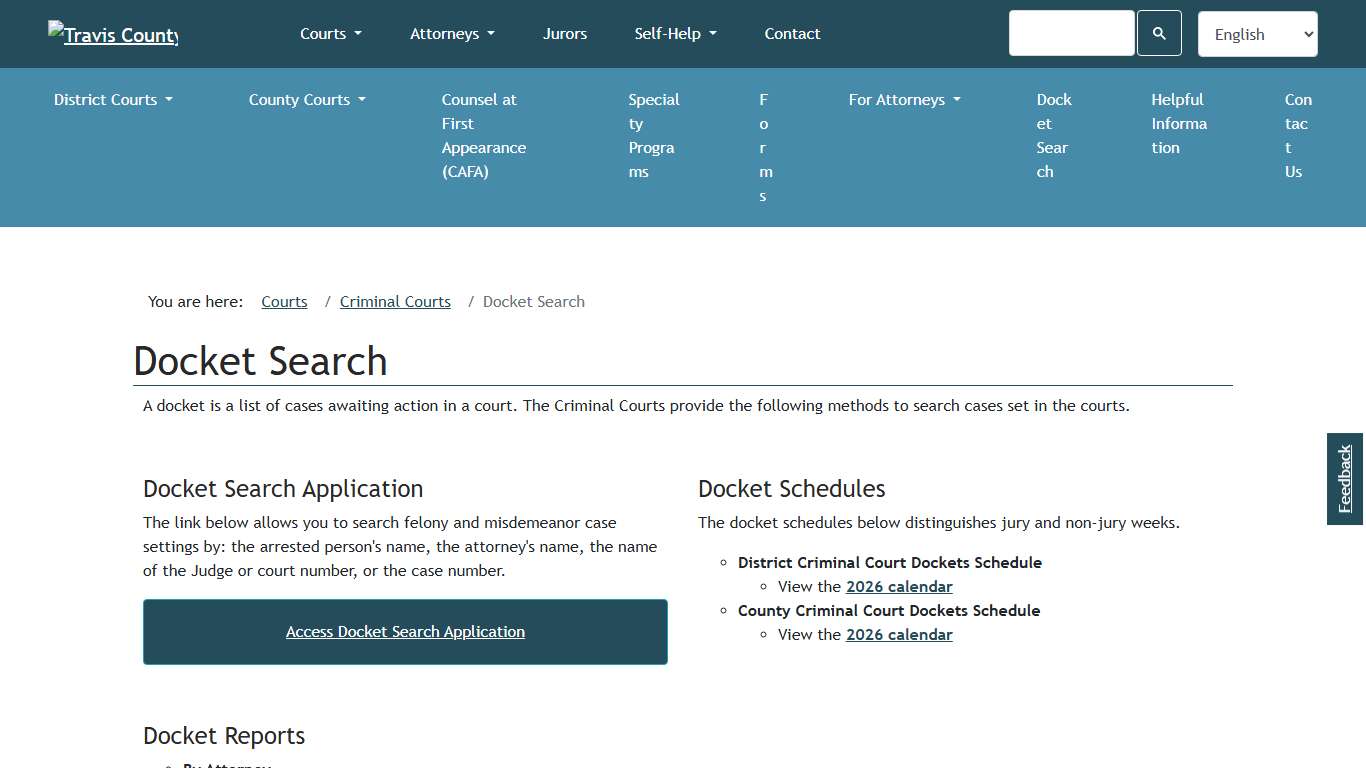The height and width of the screenshot is (768, 1366).
Task: Open the Self-Help dropdown
Action: click(675, 33)
